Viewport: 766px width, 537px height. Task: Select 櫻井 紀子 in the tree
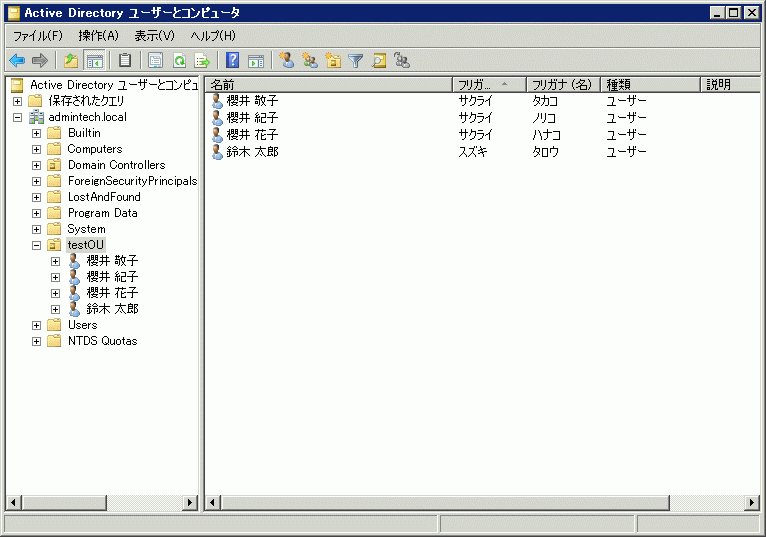(112, 277)
